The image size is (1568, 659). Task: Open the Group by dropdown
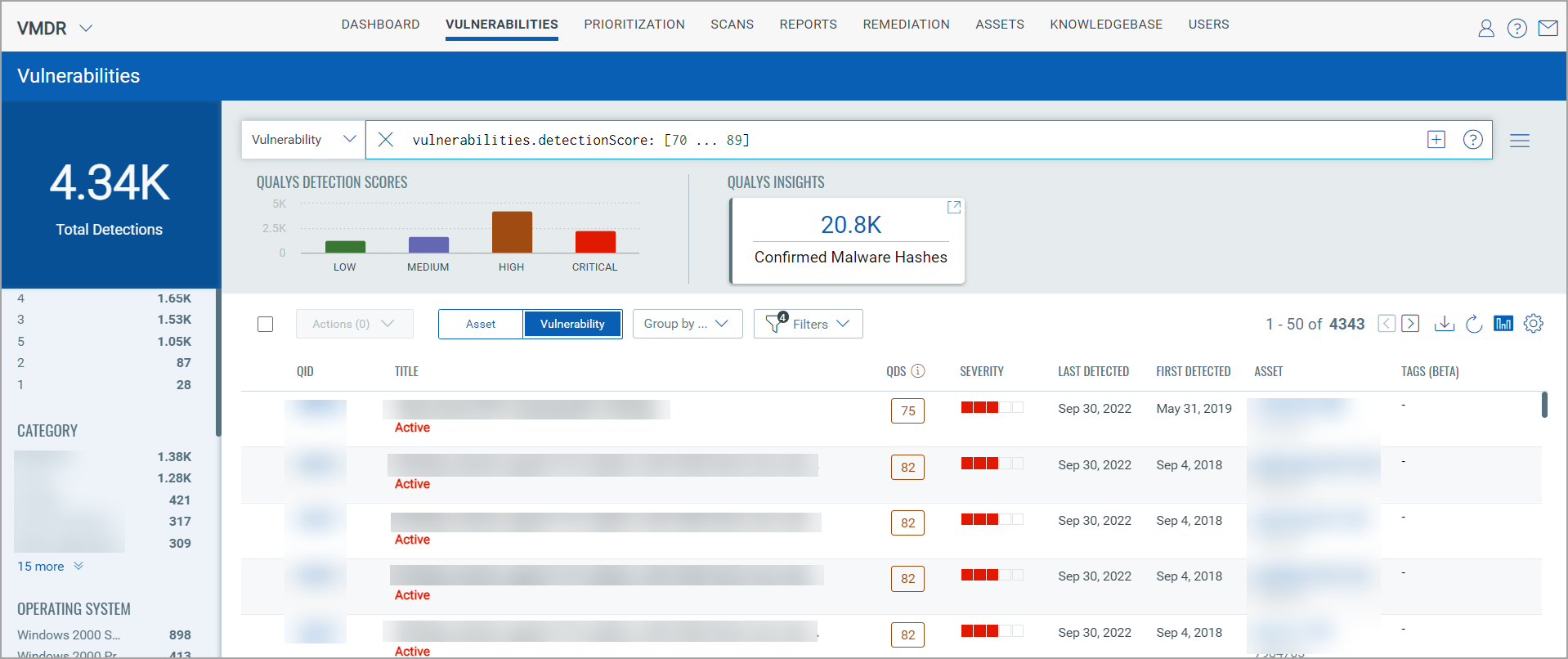click(x=688, y=324)
